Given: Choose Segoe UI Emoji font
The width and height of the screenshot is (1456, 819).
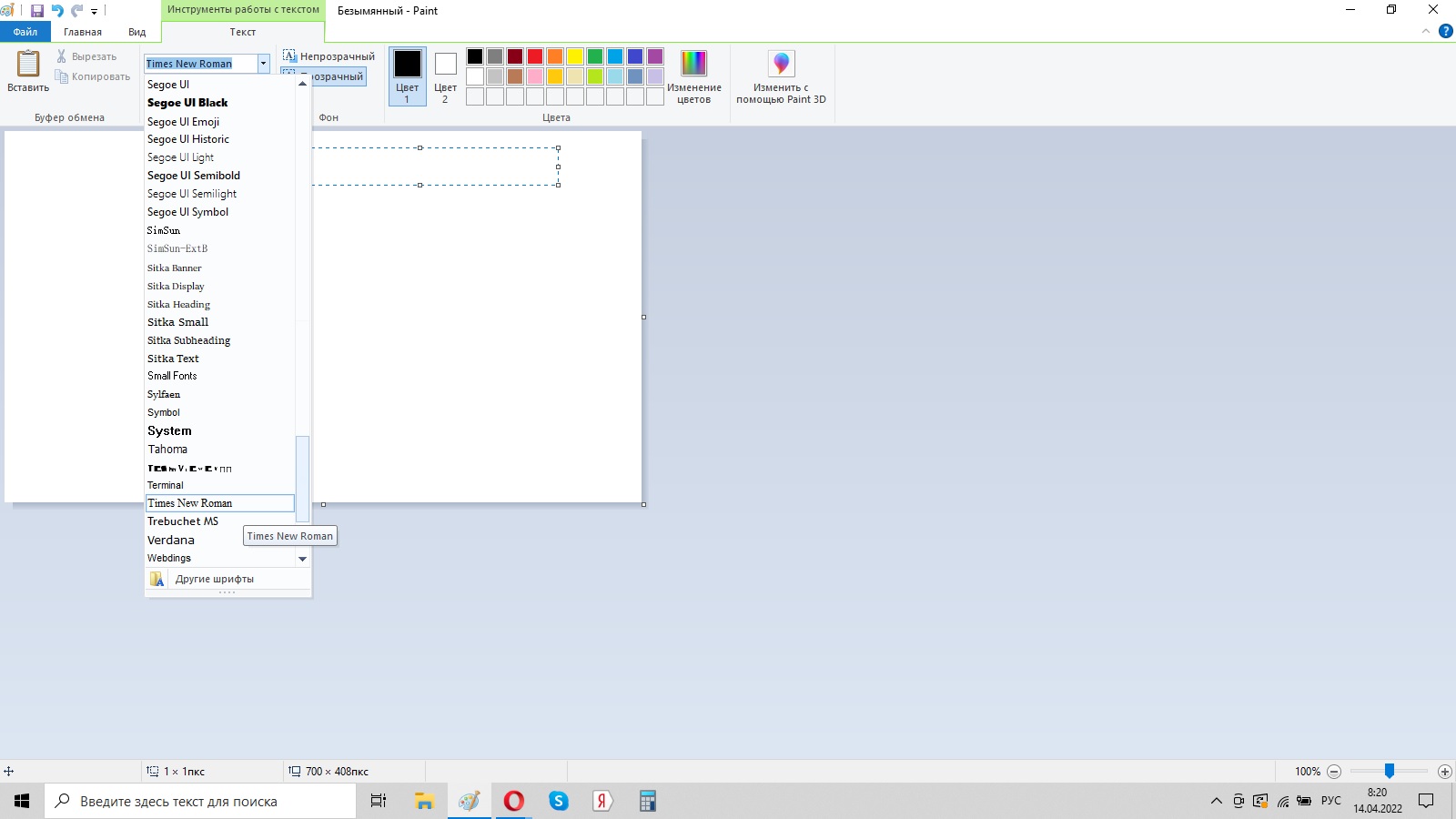Looking at the screenshot, I should point(219,122).
